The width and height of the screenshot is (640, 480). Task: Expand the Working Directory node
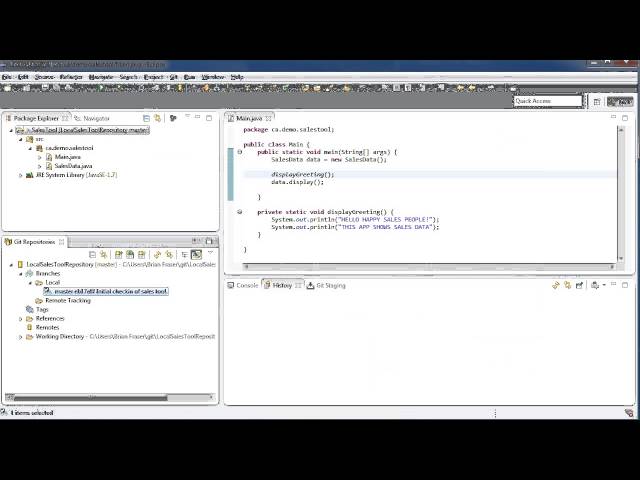coord(20,337)
